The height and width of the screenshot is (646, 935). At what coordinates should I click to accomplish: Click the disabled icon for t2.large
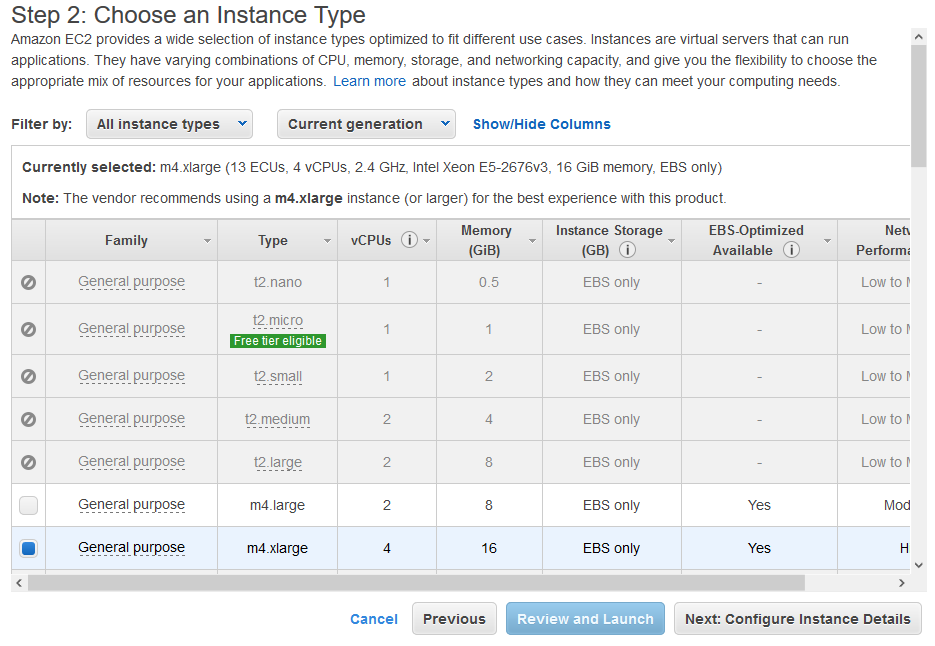[28, 462]
